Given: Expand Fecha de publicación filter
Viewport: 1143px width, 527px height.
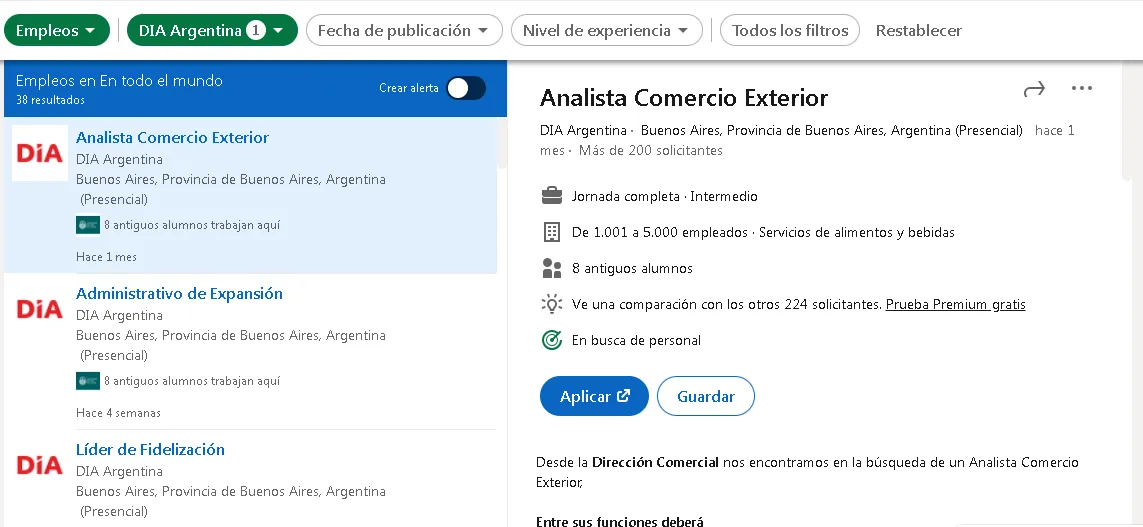Looking at the screenshot, I should tap(405, 31).
